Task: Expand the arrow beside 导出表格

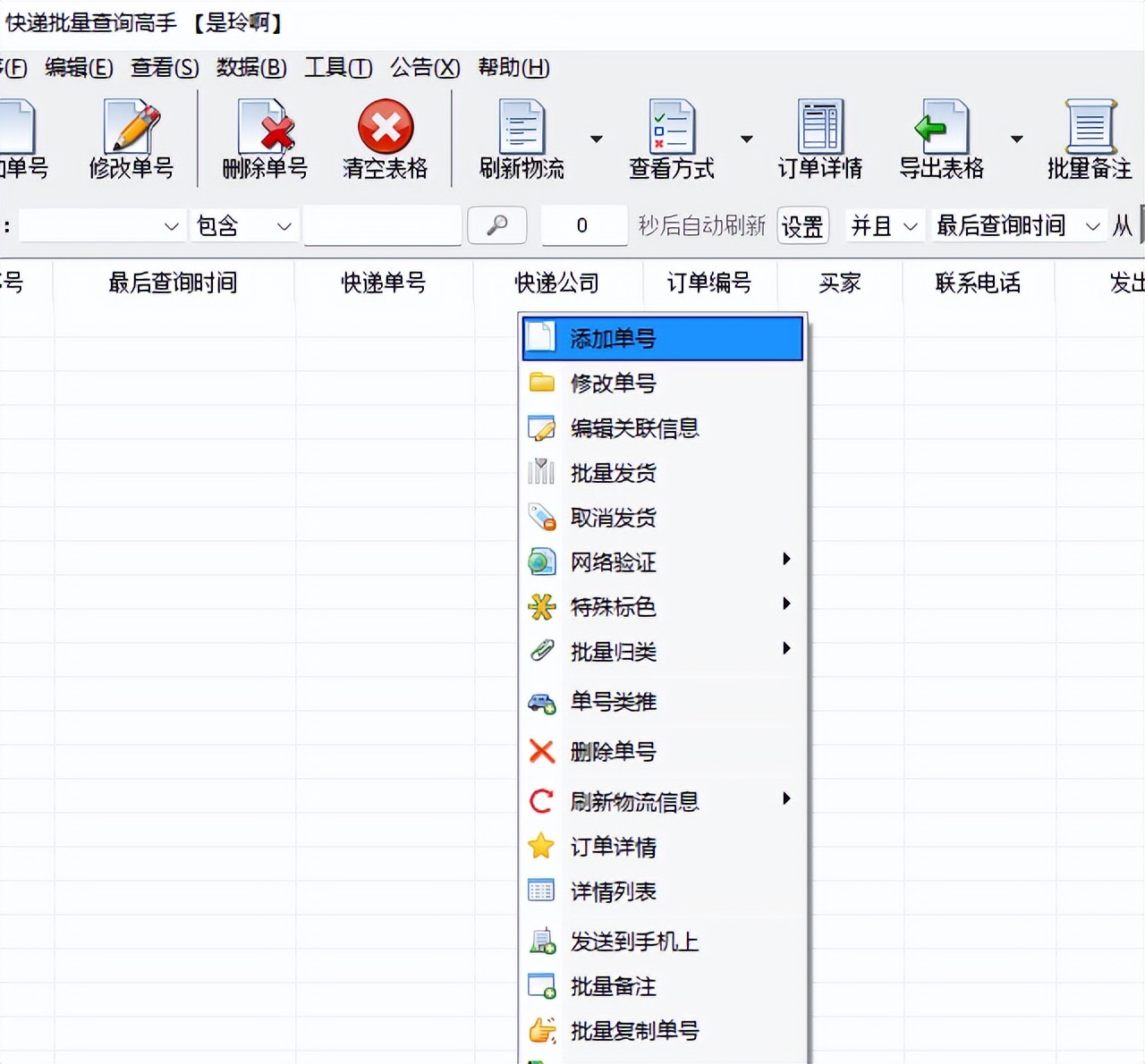Action: pos(1016,139)
